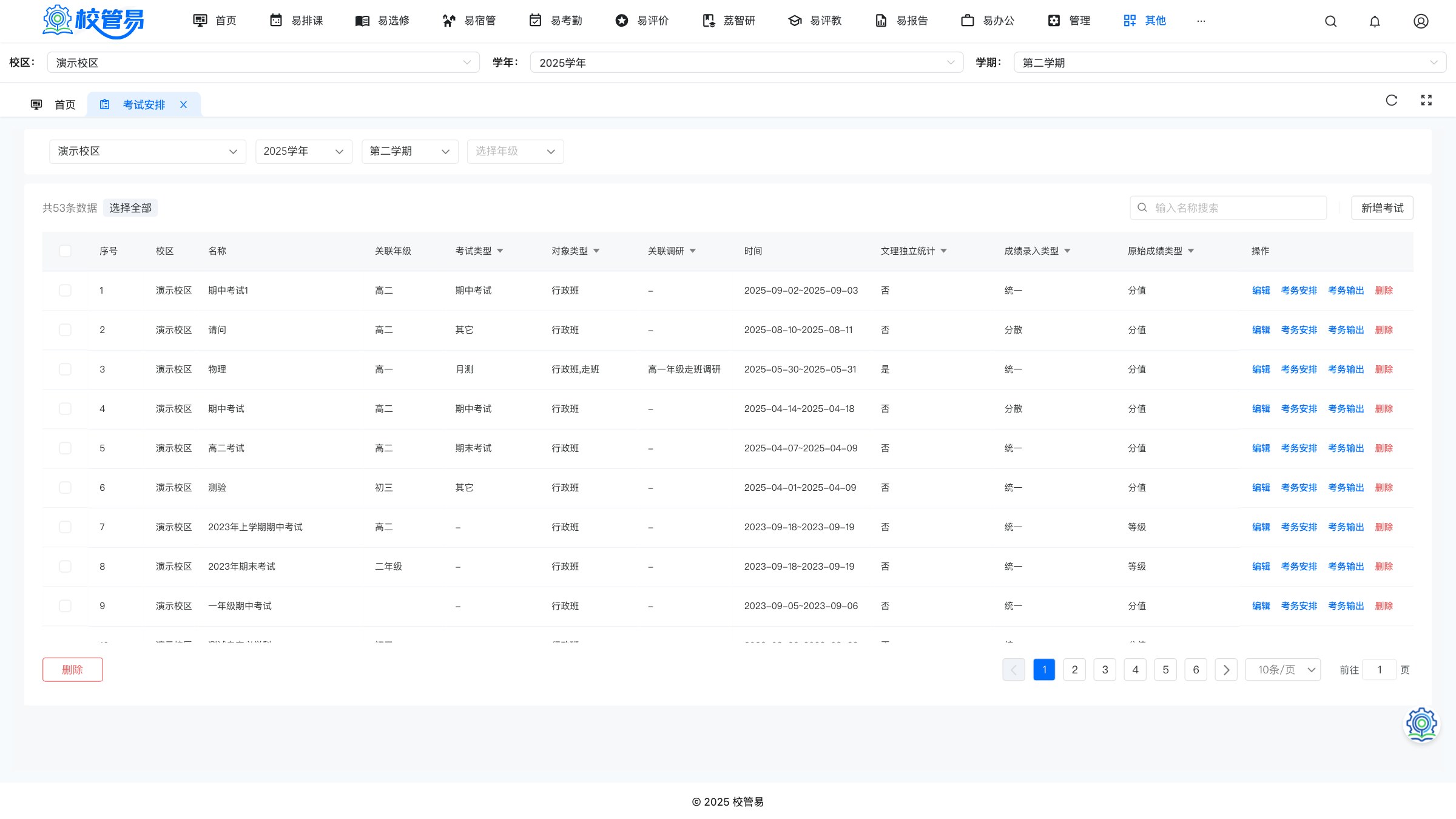This screenshot has width=1456, height=819.
Task: Expand the top 学期 dropdown
Action: pyautogui.click(x=1230, y=62)
